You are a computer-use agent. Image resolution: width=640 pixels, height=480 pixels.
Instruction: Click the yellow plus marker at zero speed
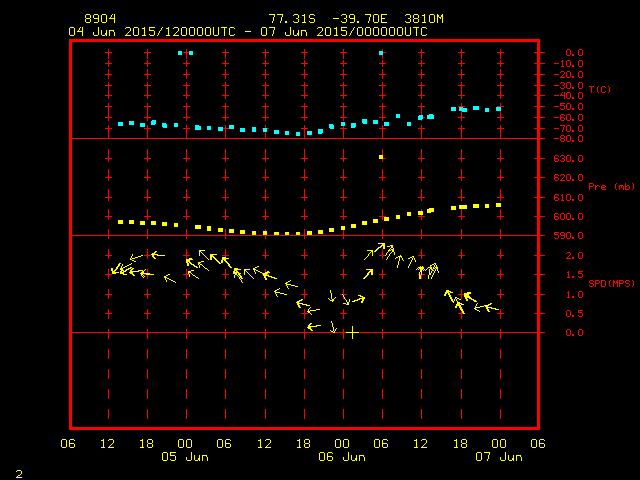click(x=352, y=333)
